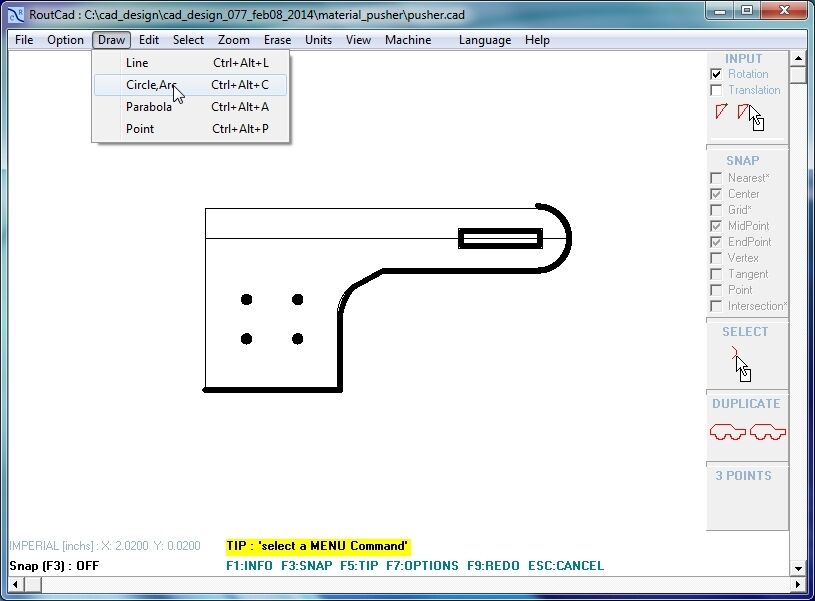Click the vertical scrollbar down arrow
Viewport: 815px width, 601px height.
click(x=798, y=568)
